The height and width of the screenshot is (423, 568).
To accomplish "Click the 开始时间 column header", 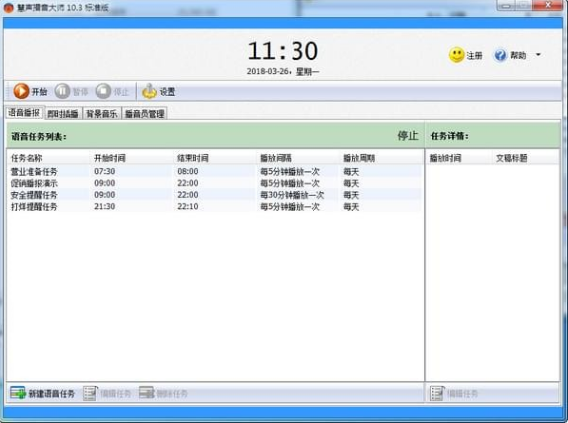I will tap(110, 158).
